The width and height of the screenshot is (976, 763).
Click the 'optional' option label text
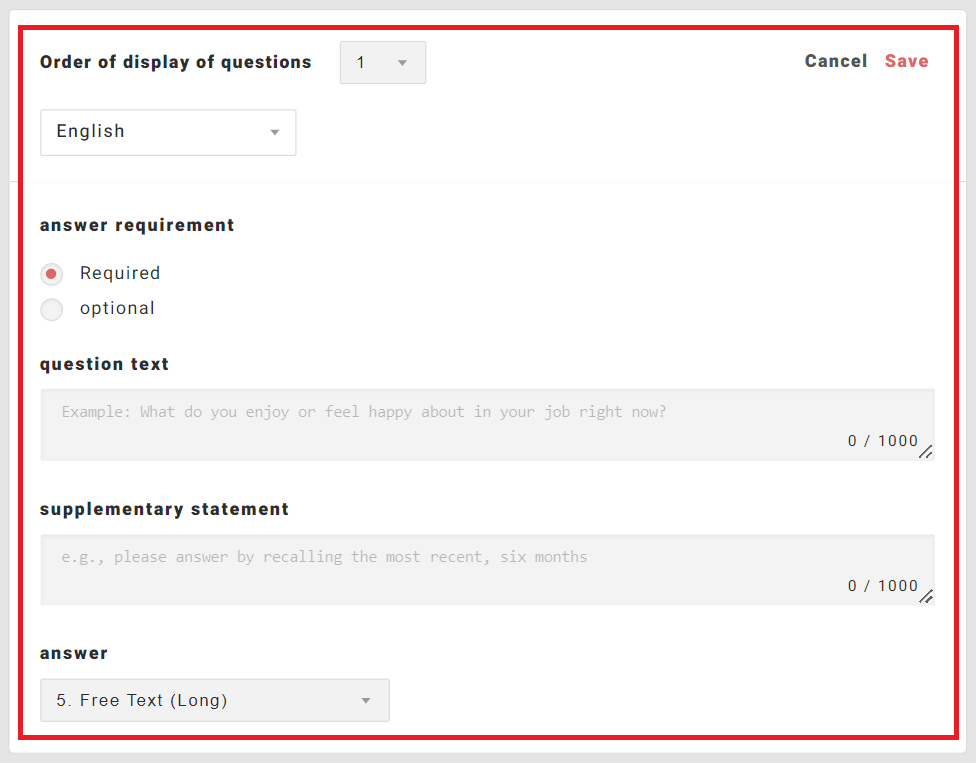point(117,308)
